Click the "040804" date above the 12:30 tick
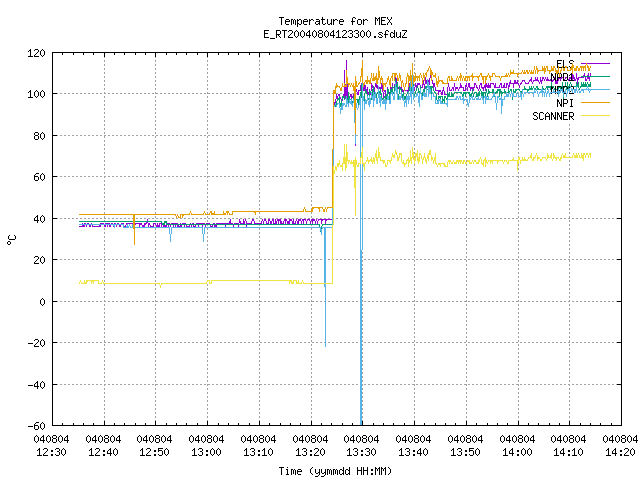 pos(51,439)
